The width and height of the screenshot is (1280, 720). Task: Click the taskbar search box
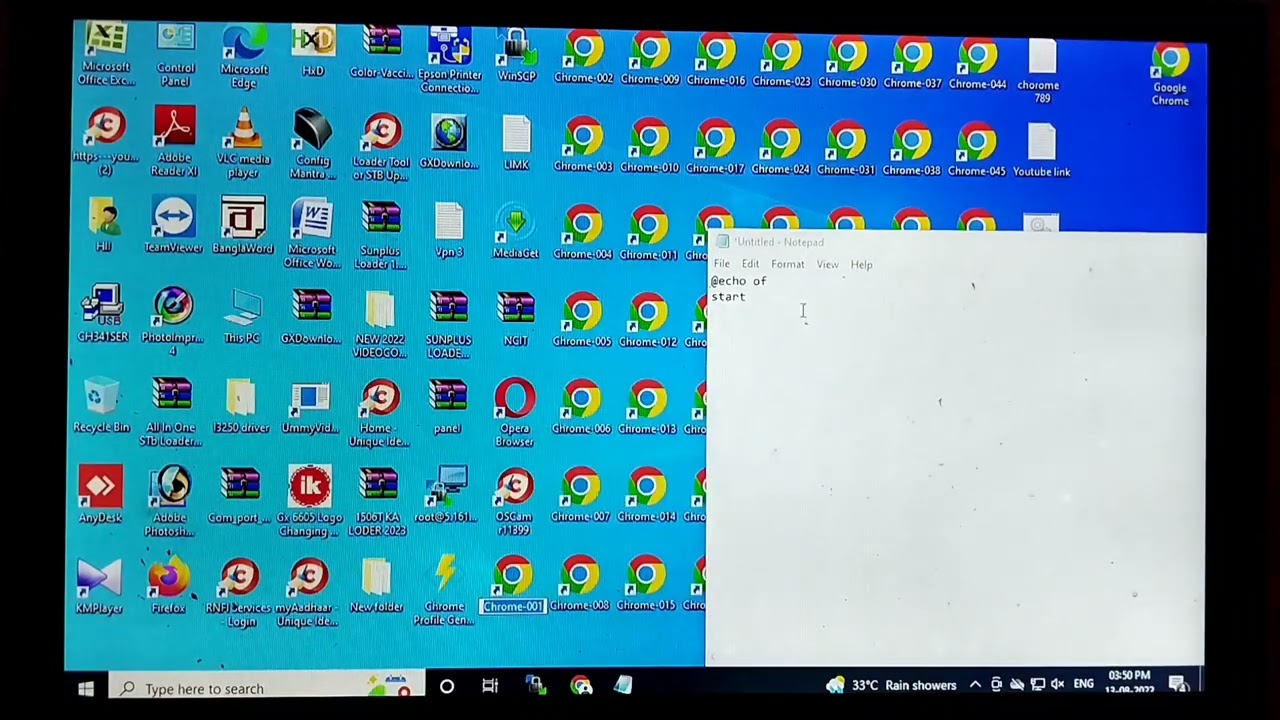266,688
